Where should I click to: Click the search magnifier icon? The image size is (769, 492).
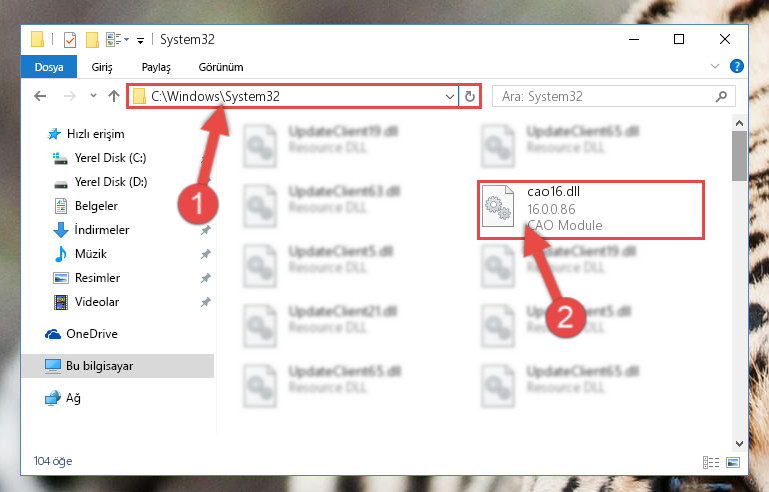[x=721, y=96]
